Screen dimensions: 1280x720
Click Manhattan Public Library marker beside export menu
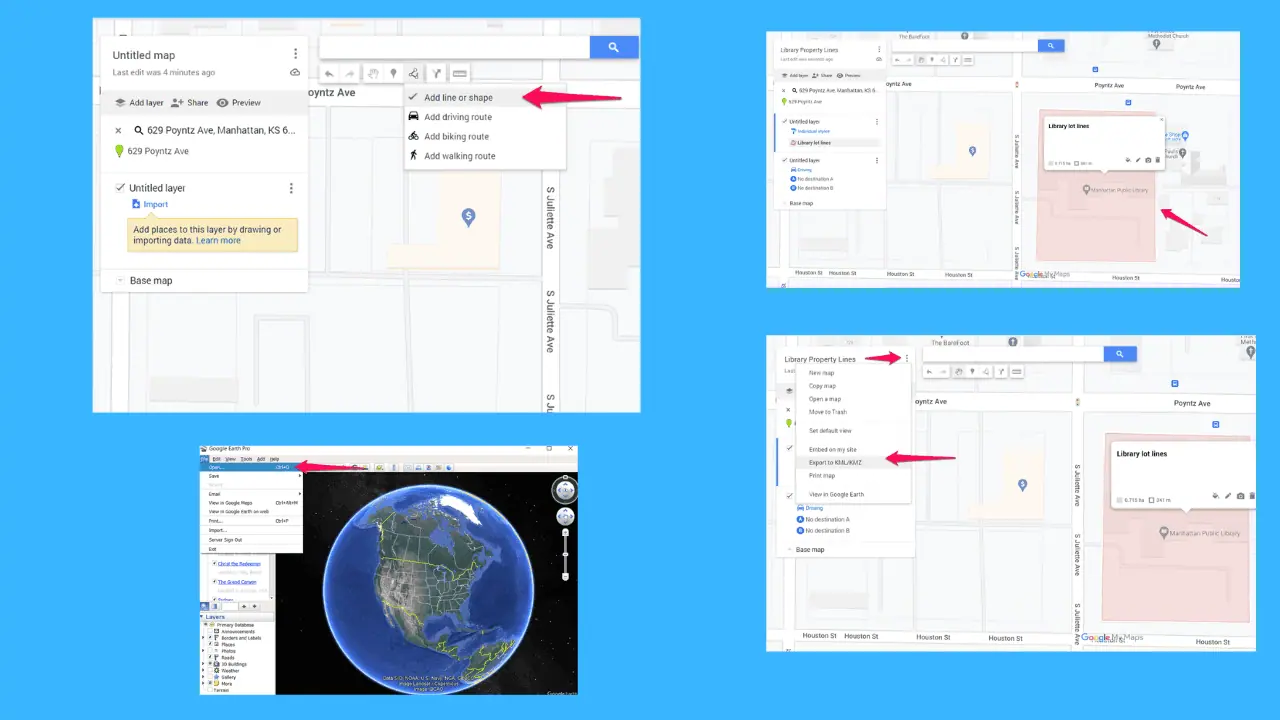point(1164,533)
